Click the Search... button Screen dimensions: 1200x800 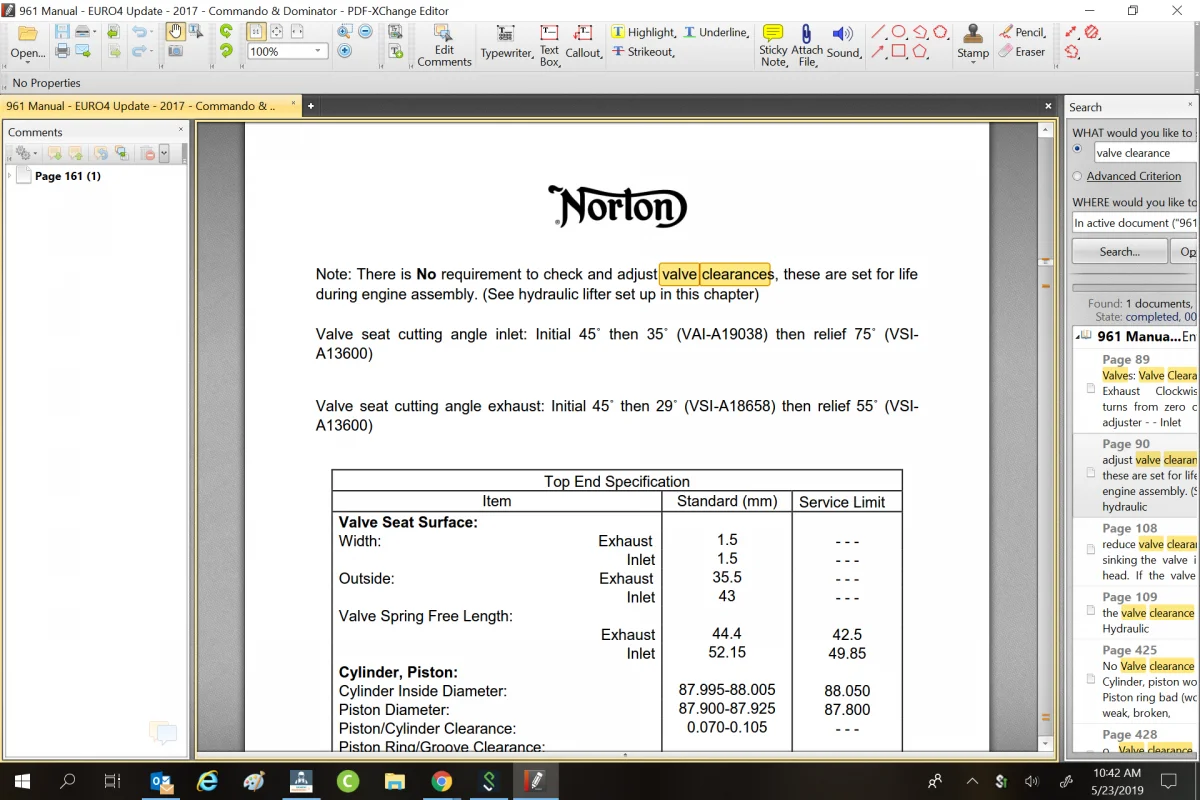pyautogui.click(x=1119, y=251)
